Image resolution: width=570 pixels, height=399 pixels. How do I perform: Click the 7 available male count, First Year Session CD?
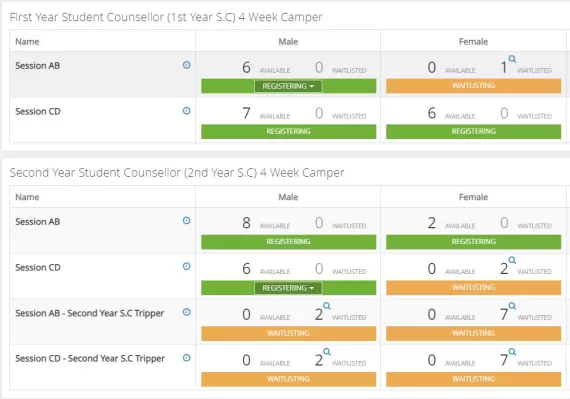tap(246, 113)
